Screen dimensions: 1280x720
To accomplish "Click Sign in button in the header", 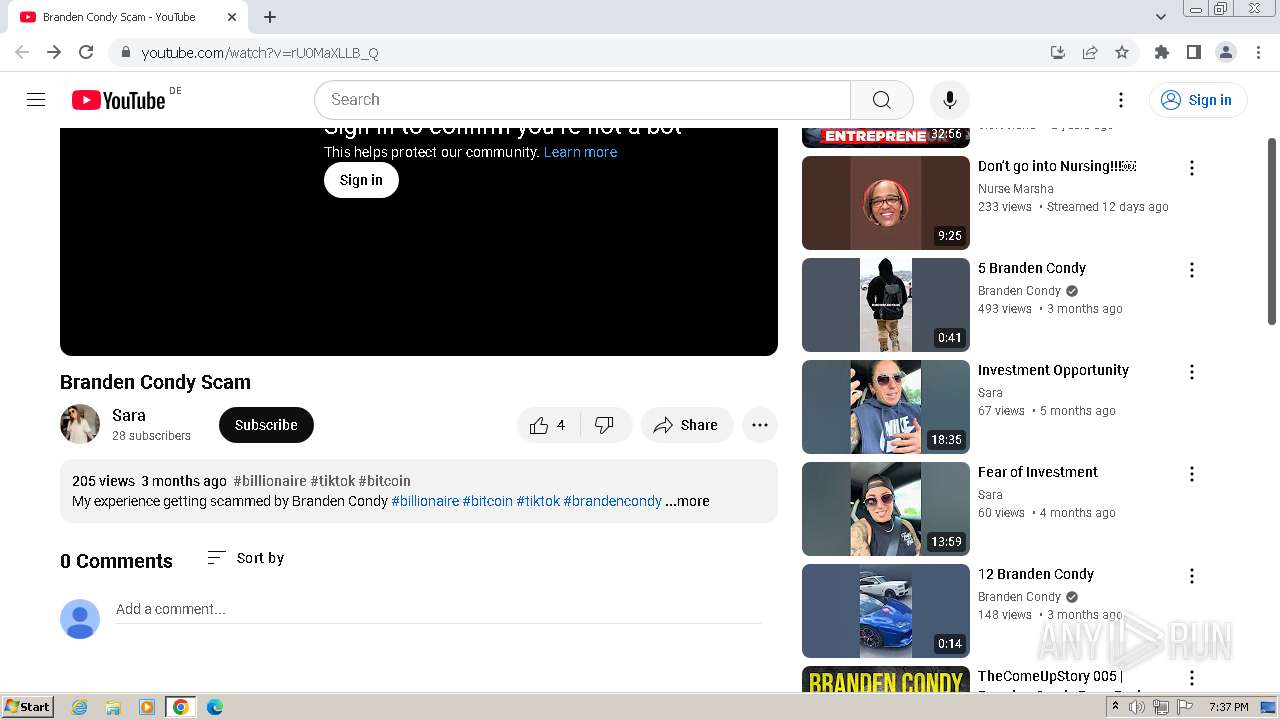I will coord(1197,100).
